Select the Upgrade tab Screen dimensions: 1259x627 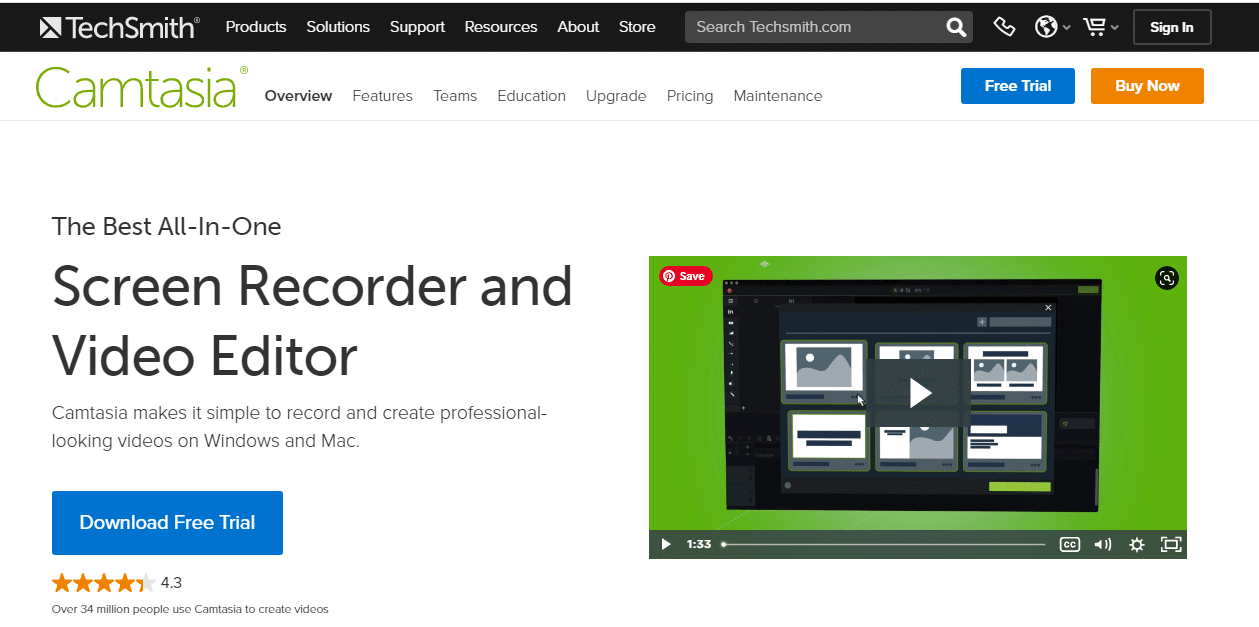(x=616, y=96)
